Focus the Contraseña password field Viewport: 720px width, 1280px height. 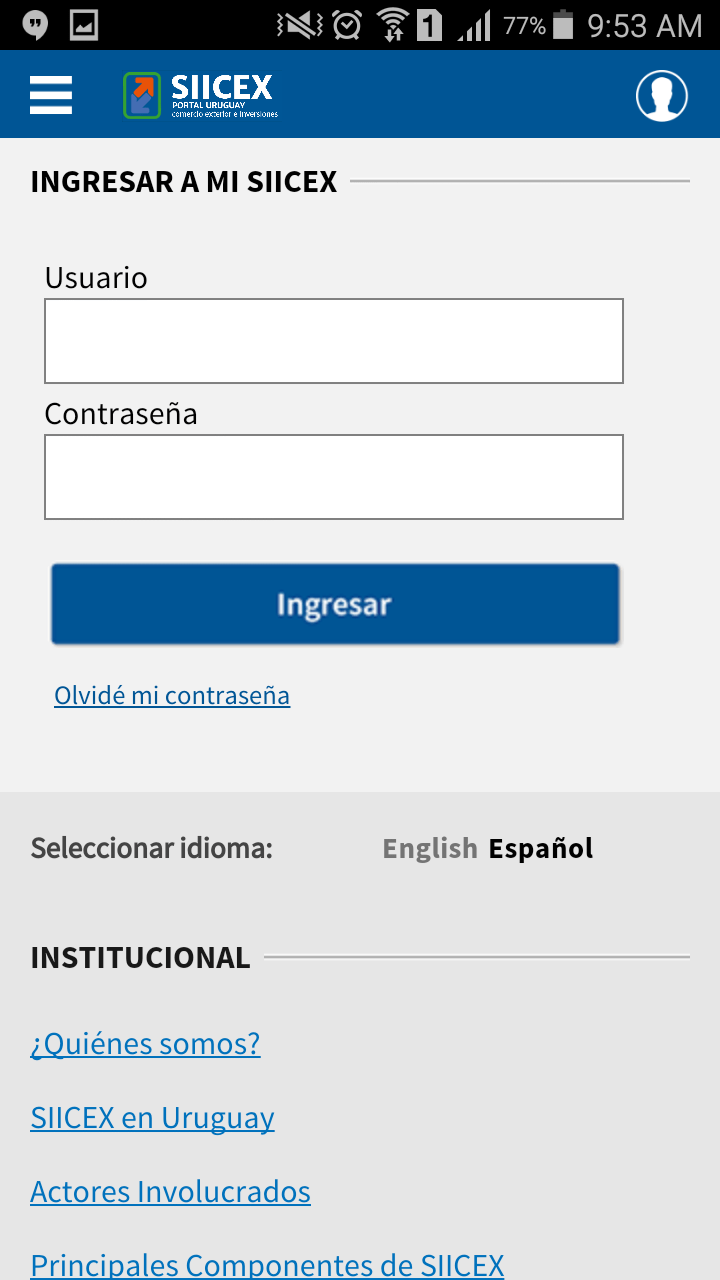(x=334, y=477)
